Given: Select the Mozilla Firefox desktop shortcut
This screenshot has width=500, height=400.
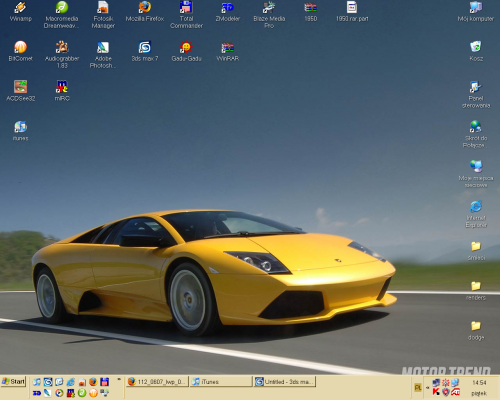Looking at the screenshot, I should coord(145,12).
